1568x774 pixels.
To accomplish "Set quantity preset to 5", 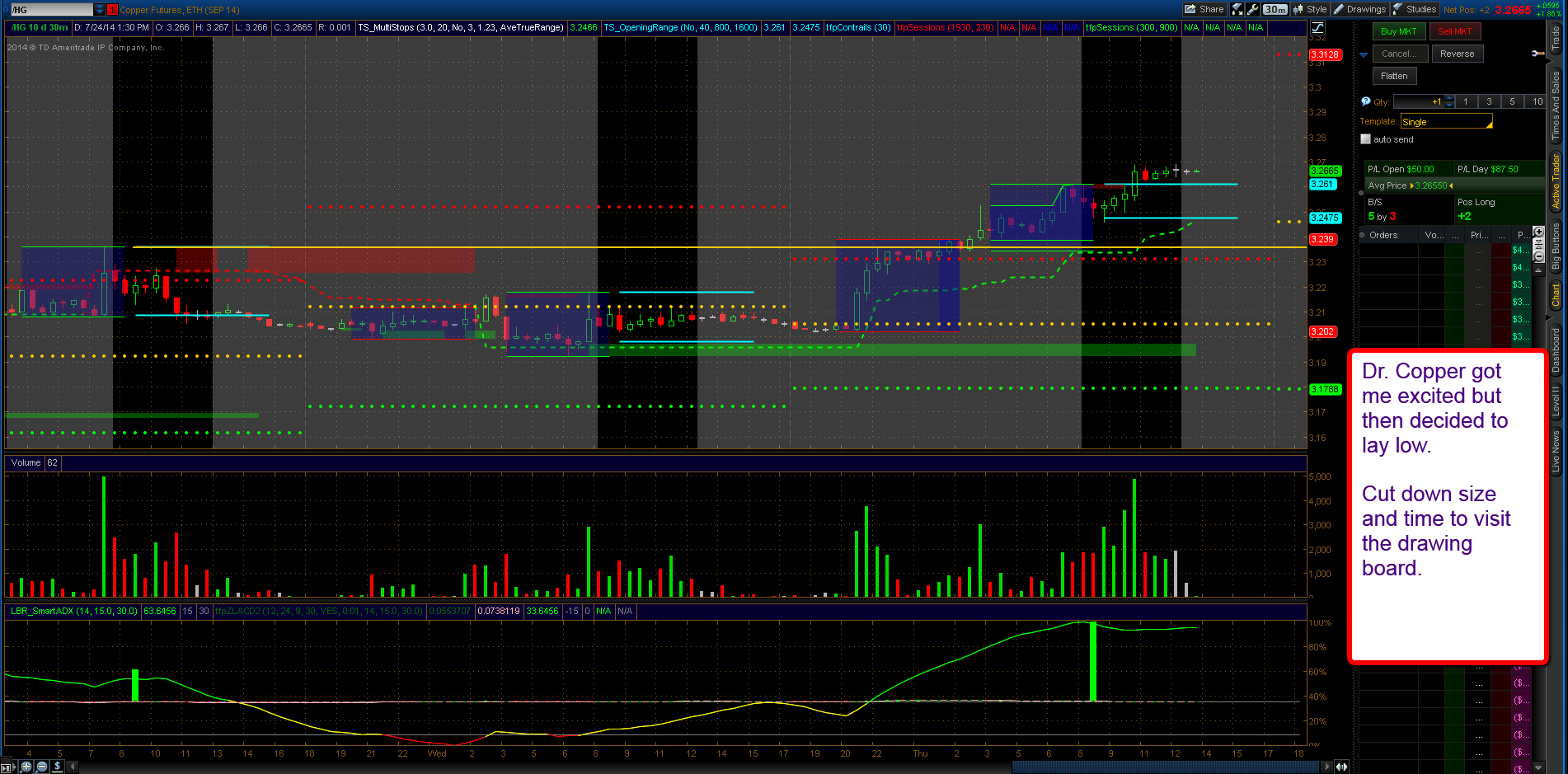I will click(1512, 101).
